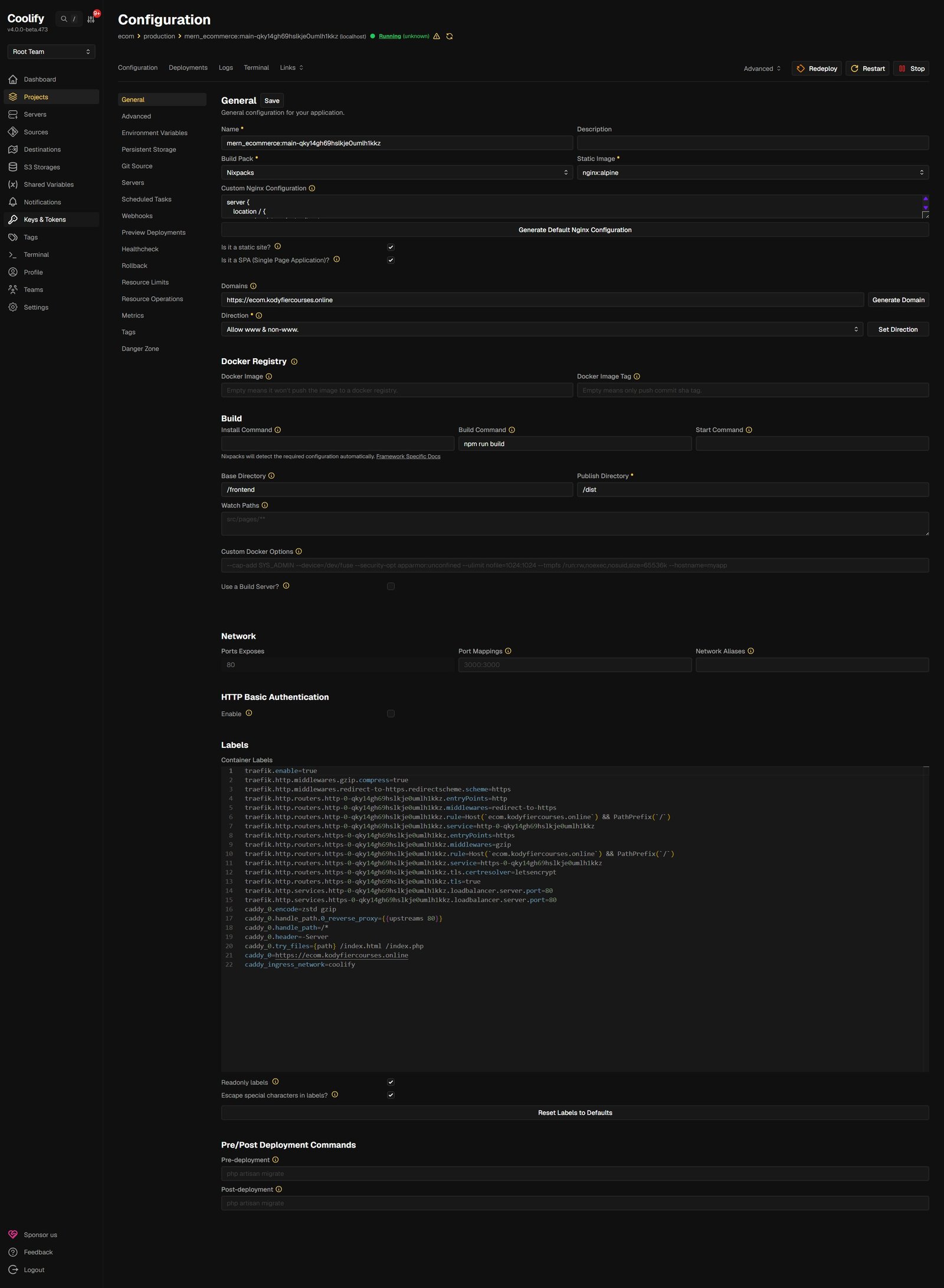Click the Watch Paths textarea
Screen dimensions: 944x1288
click(x=575, y=524)
